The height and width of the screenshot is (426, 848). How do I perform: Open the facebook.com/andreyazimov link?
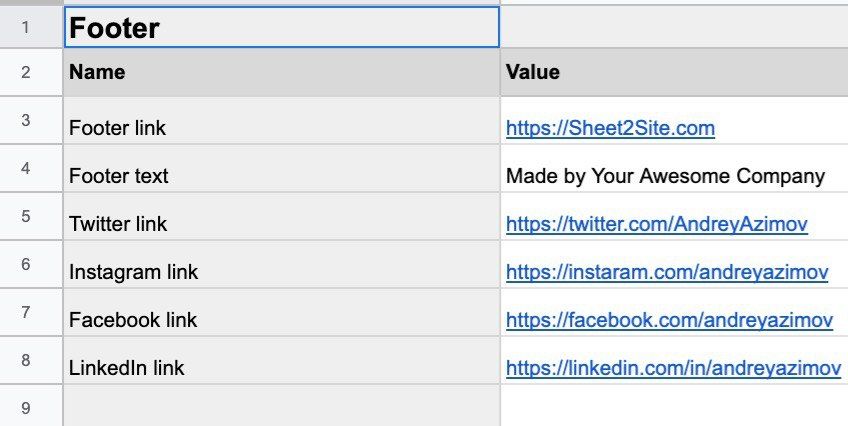(669, 320)
